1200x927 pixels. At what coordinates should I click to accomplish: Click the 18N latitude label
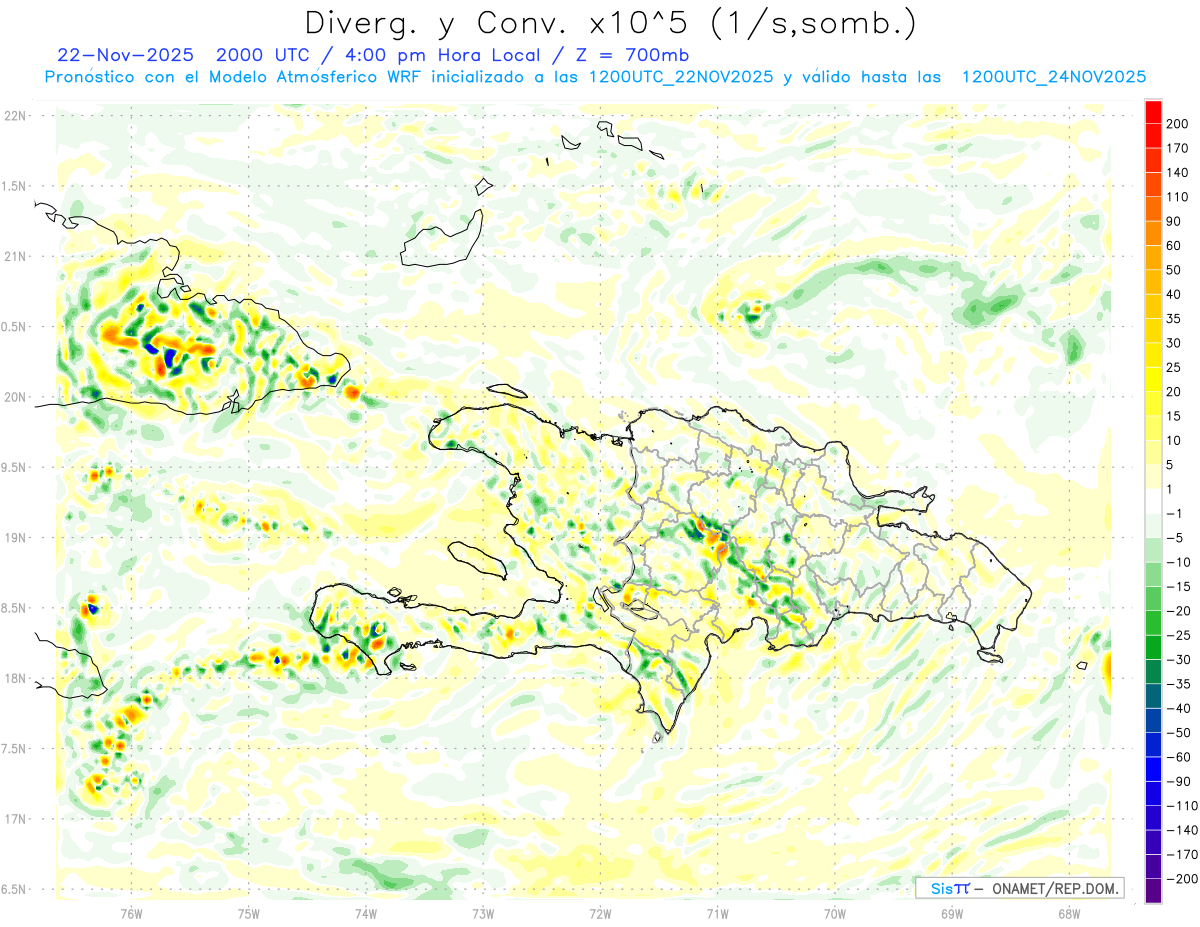coord(15,678)
